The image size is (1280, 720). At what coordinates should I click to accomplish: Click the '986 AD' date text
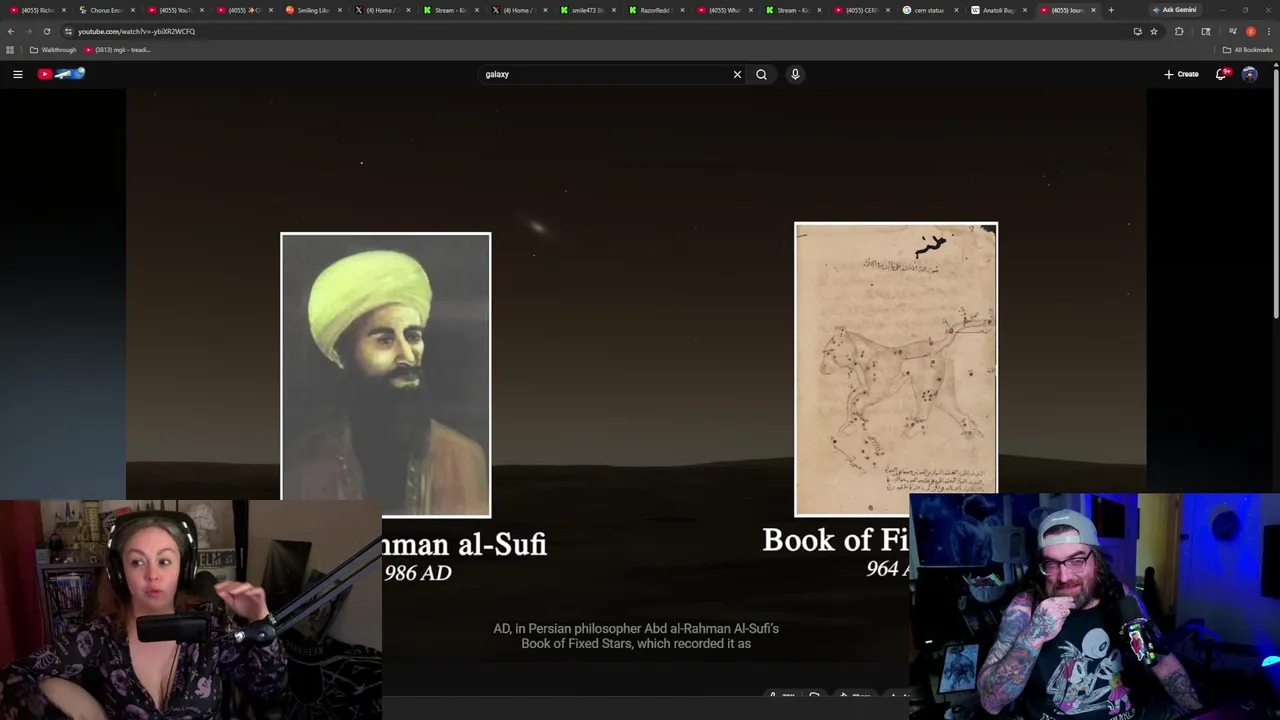coord(418,573)
